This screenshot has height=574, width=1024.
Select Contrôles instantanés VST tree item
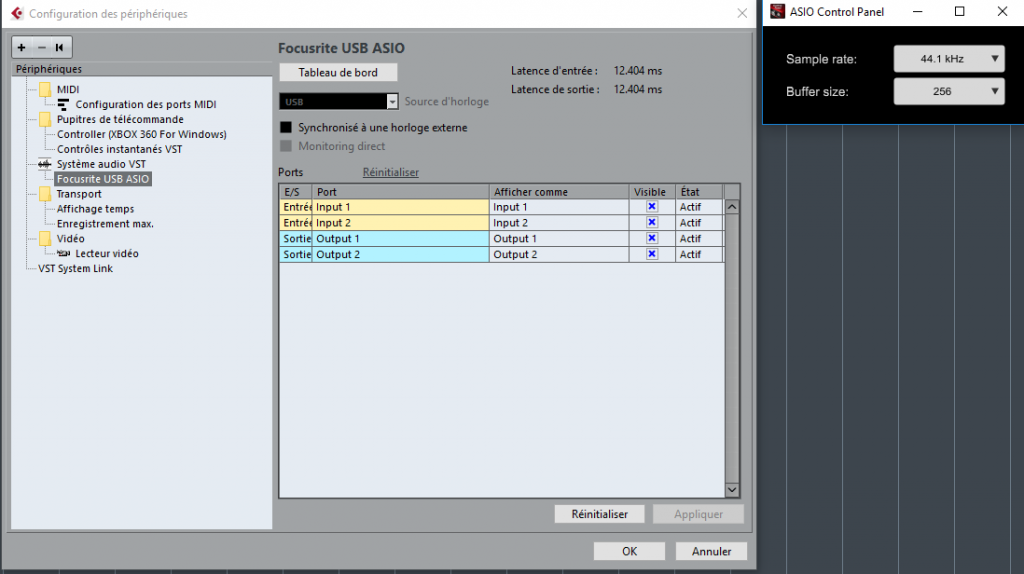tap(120, 150)
